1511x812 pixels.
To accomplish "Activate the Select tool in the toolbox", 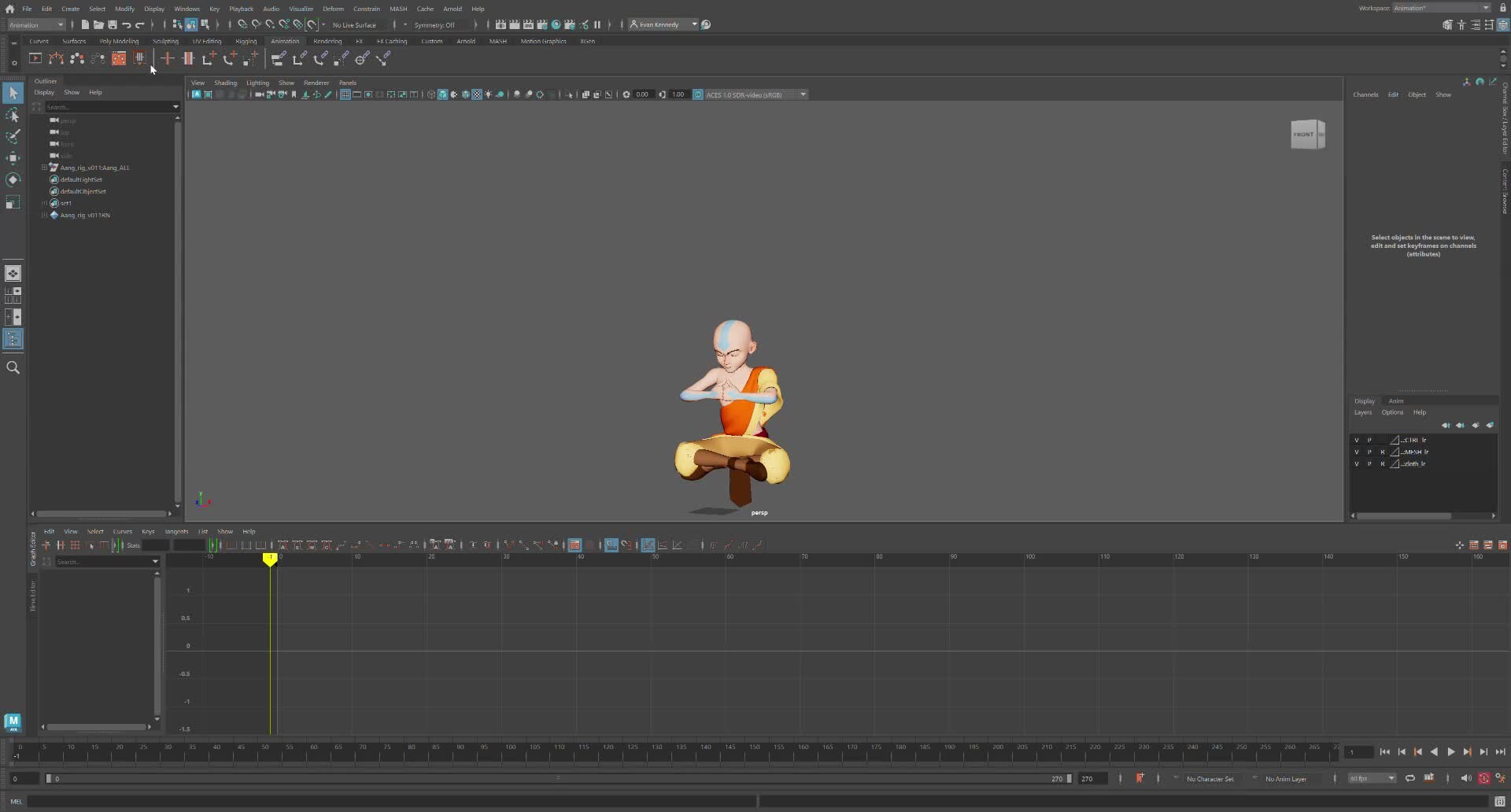I will pyautogui.click(x=13, y=93).
